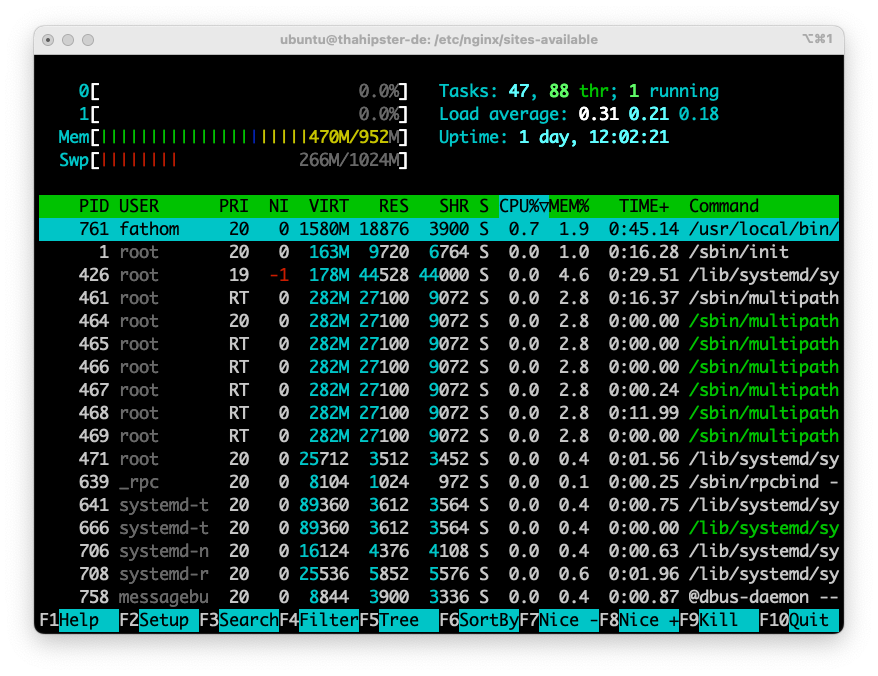Sort processes by MEM% column
Viewport: 878px width, 676px height.
coord(572,206)
